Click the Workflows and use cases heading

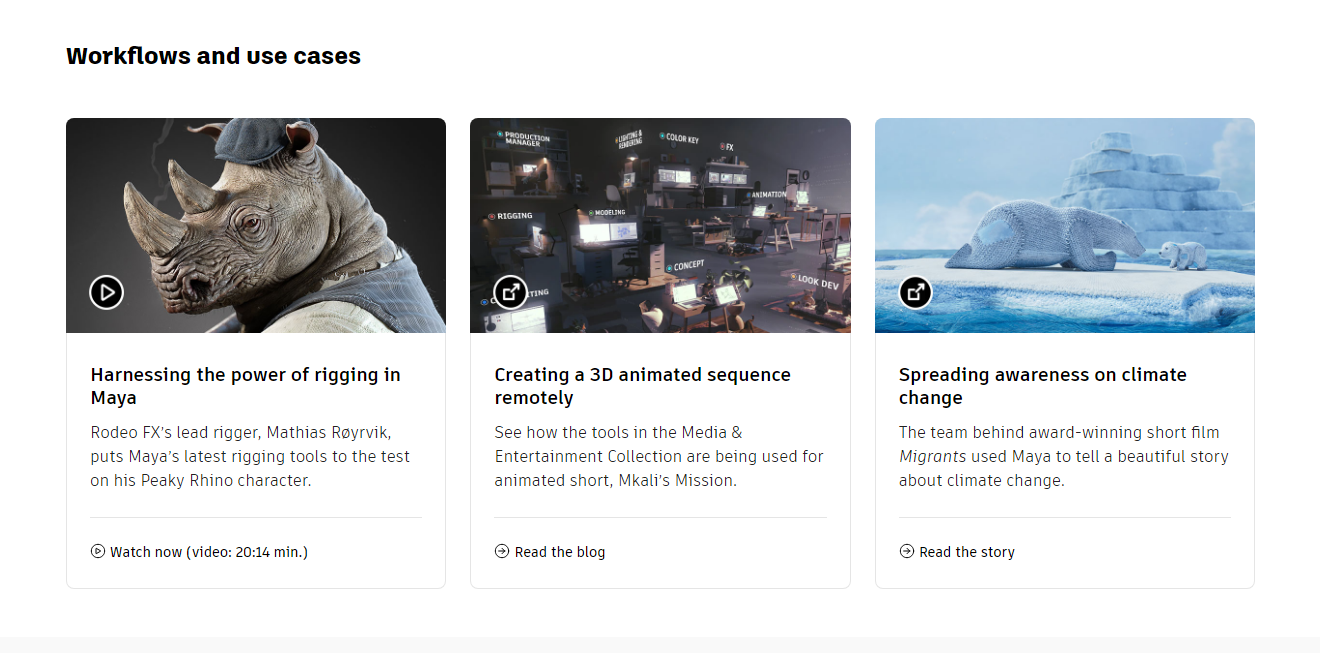click(x=213, y=56)
